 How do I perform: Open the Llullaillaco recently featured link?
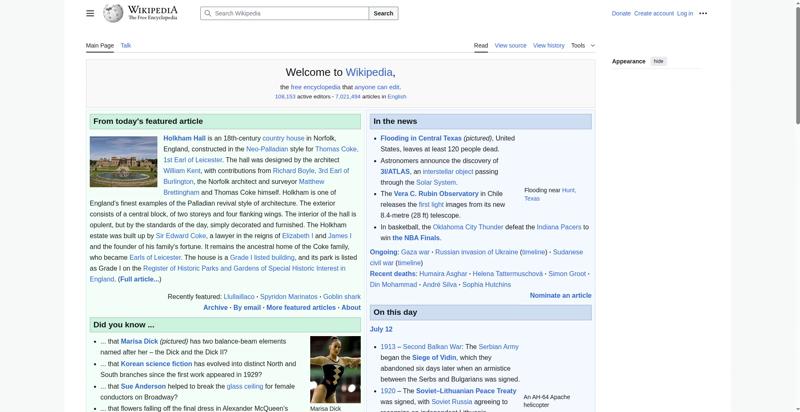click(239, 297)
